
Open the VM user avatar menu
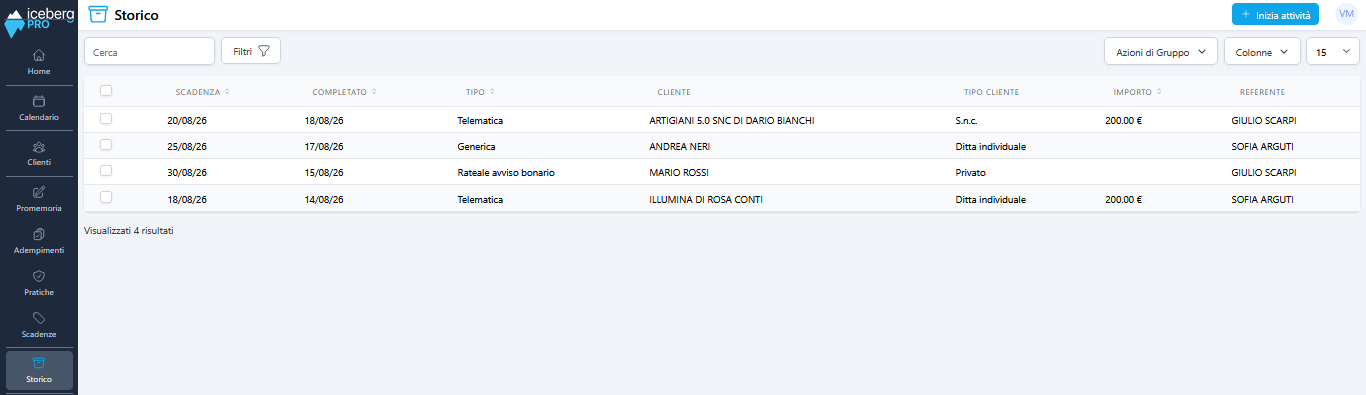(1345, 13)
